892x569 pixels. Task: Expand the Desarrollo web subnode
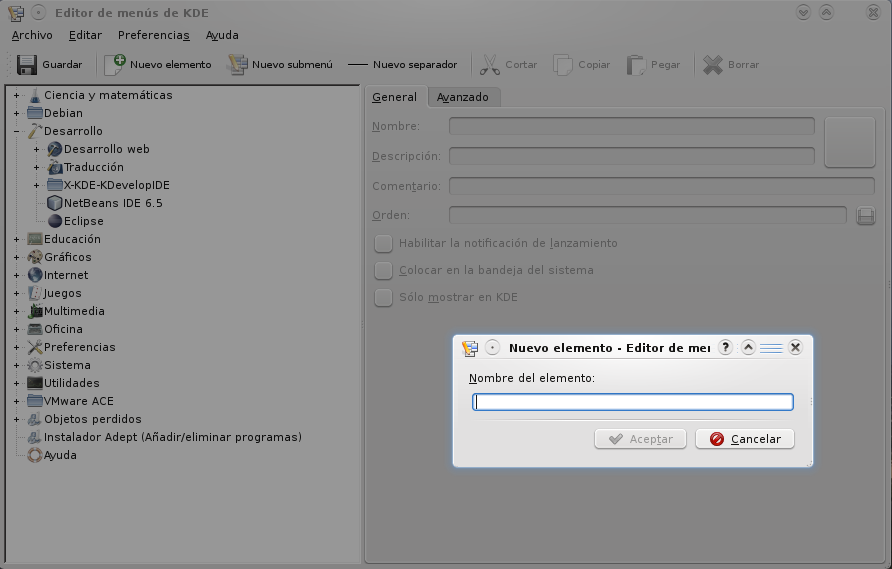36,150
